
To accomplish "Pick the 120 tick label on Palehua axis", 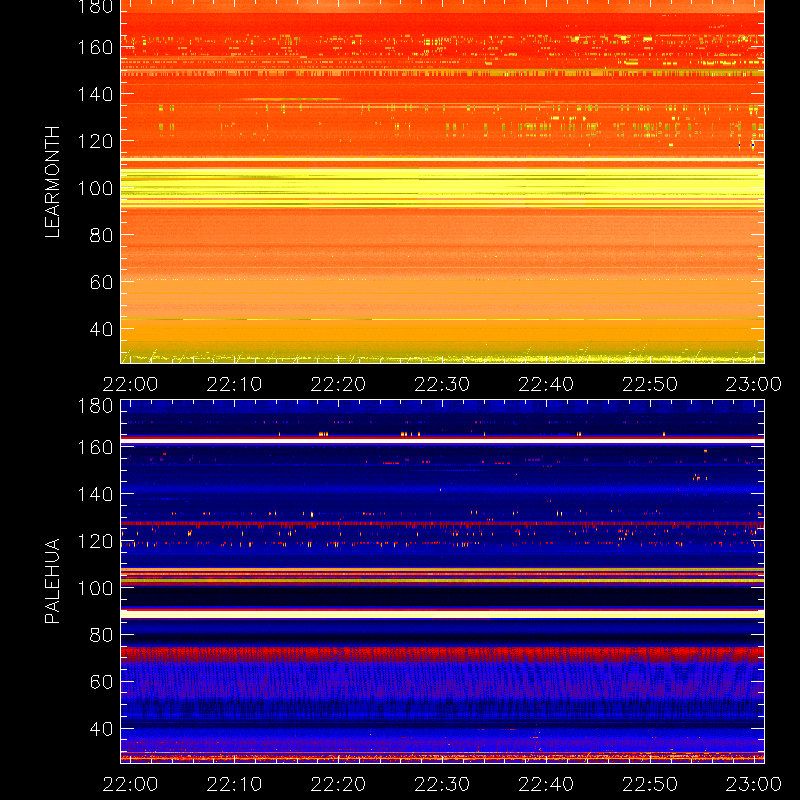I will pyautogui.click(x=95, y=541).
